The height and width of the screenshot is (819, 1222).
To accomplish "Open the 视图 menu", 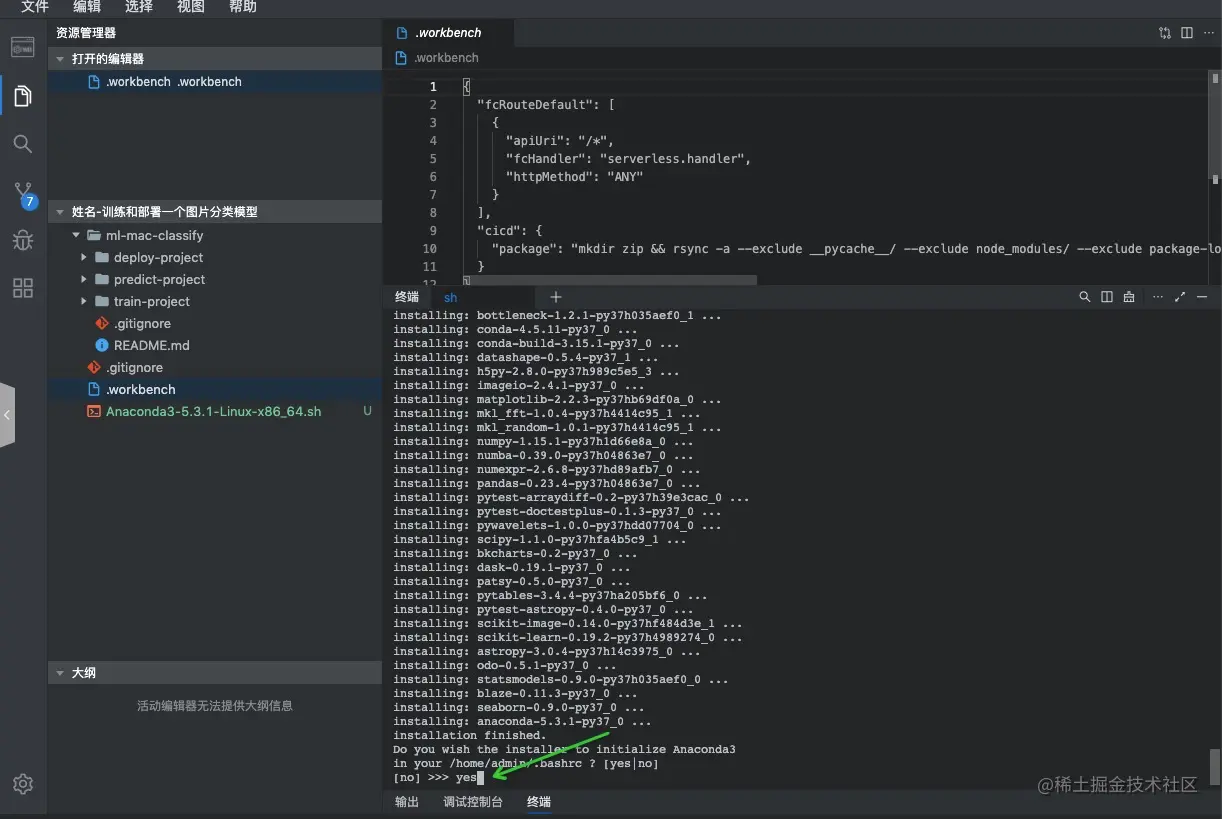I will [191, 7].
